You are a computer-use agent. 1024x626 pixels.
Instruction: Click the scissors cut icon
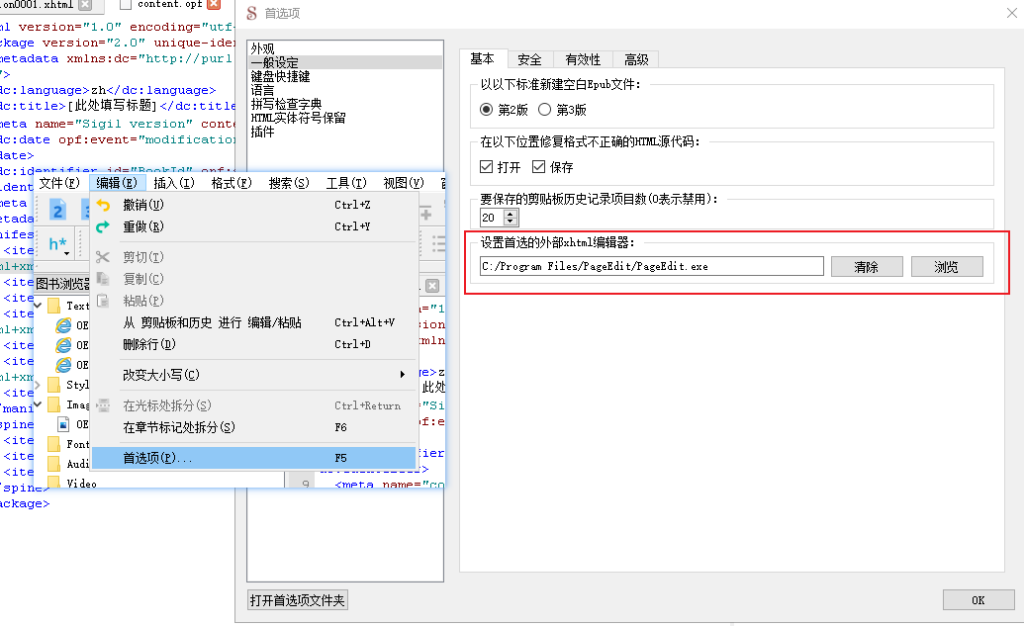pos(103,257)
